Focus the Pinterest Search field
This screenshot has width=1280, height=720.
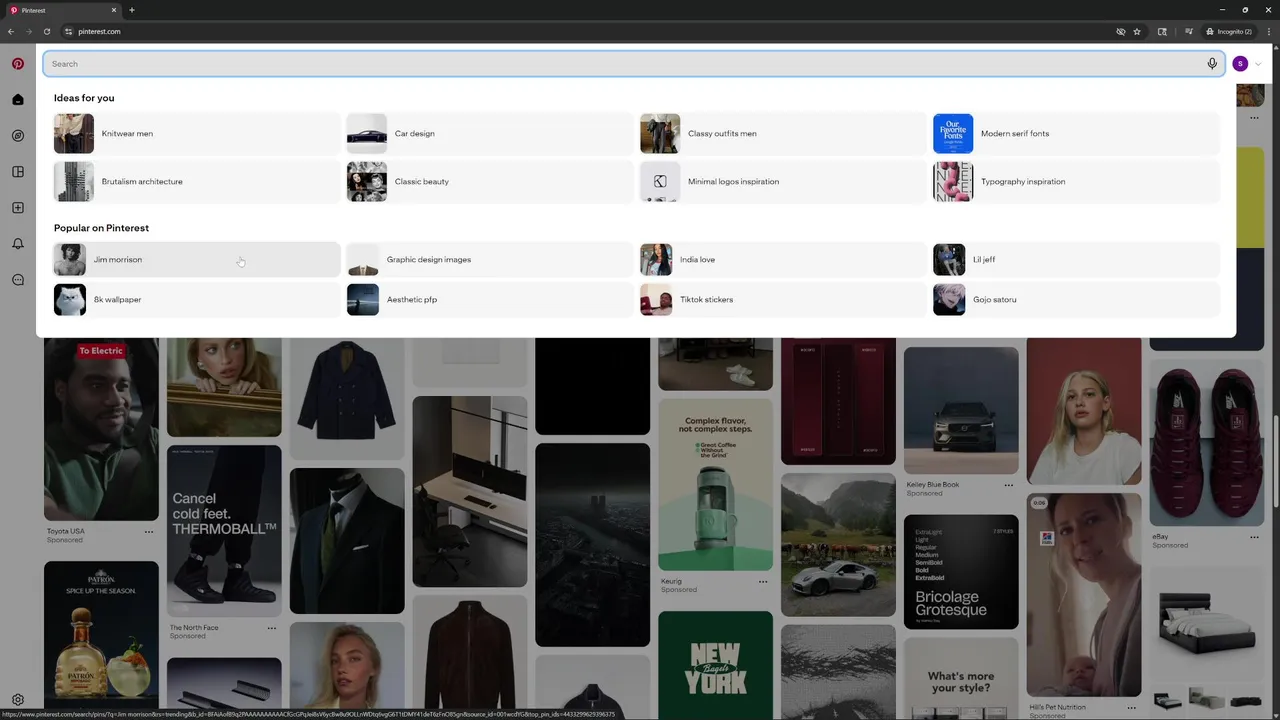tap(634, 64)
